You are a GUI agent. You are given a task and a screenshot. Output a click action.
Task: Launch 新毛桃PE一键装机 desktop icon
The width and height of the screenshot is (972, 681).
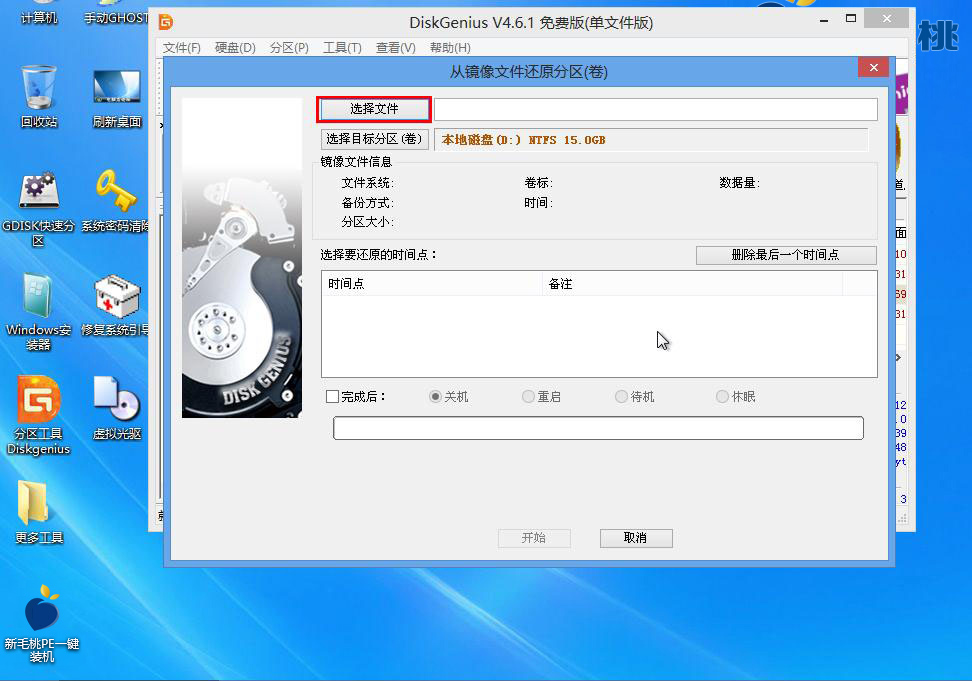(x=42, y=623)
